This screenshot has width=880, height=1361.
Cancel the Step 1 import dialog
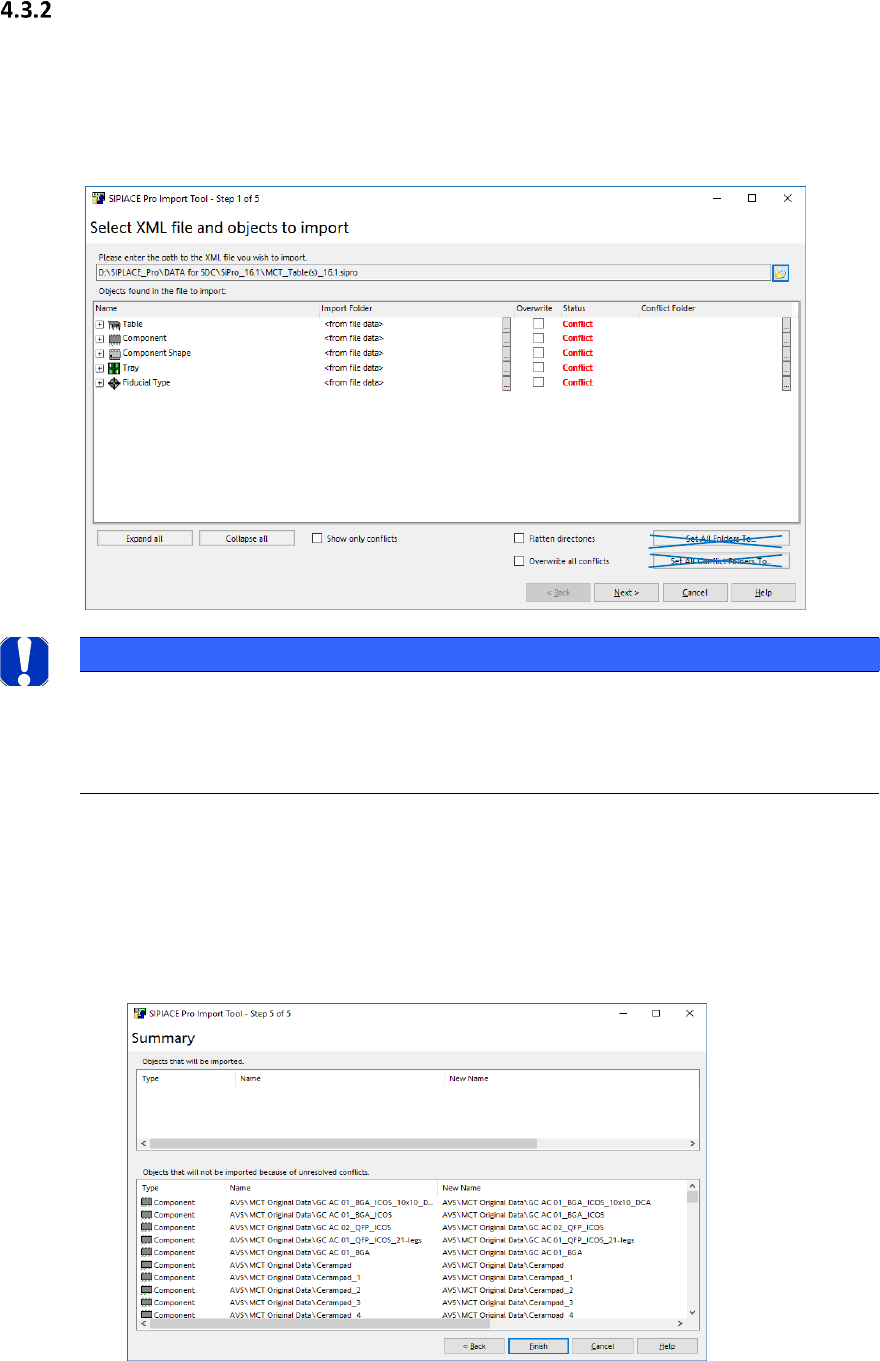(695, 592)
